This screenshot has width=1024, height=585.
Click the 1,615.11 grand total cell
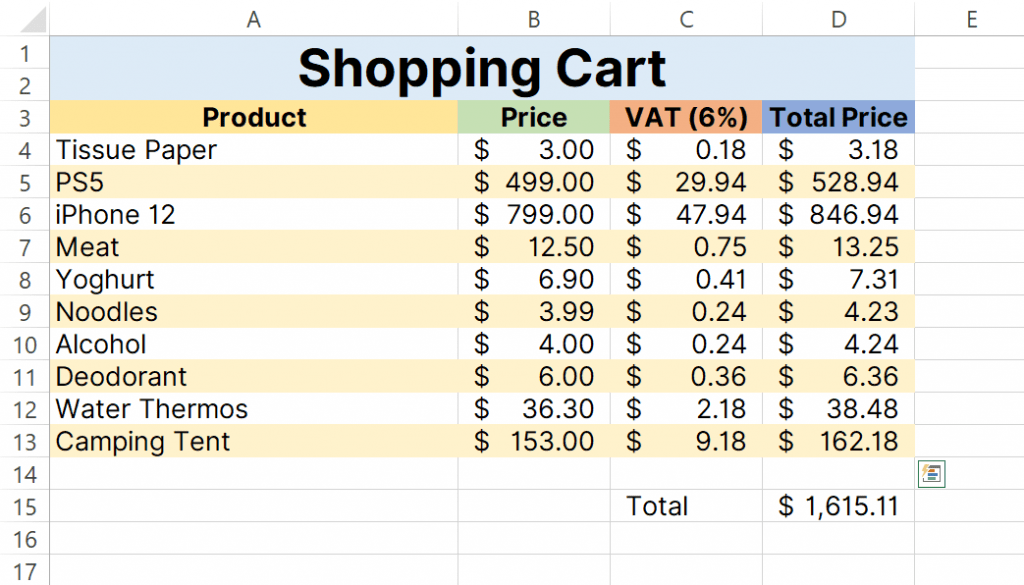839,506
